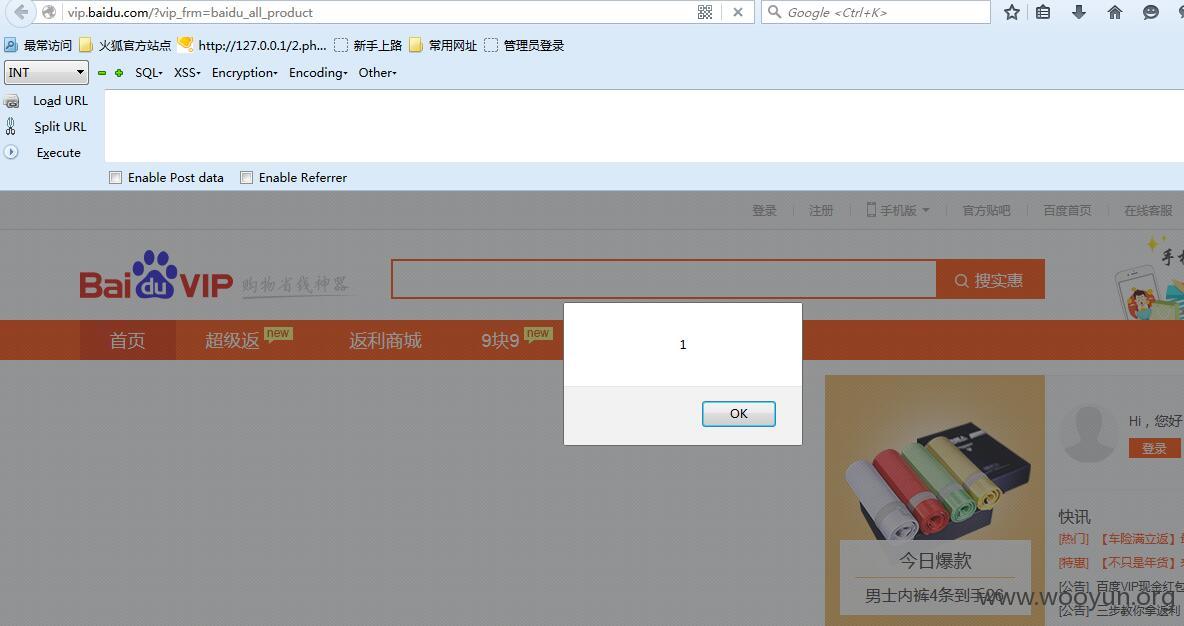The width and height of the screenshot is (1184, 626).
Task: Enable Post data checkbox
Action: click(x=116, y=177)
